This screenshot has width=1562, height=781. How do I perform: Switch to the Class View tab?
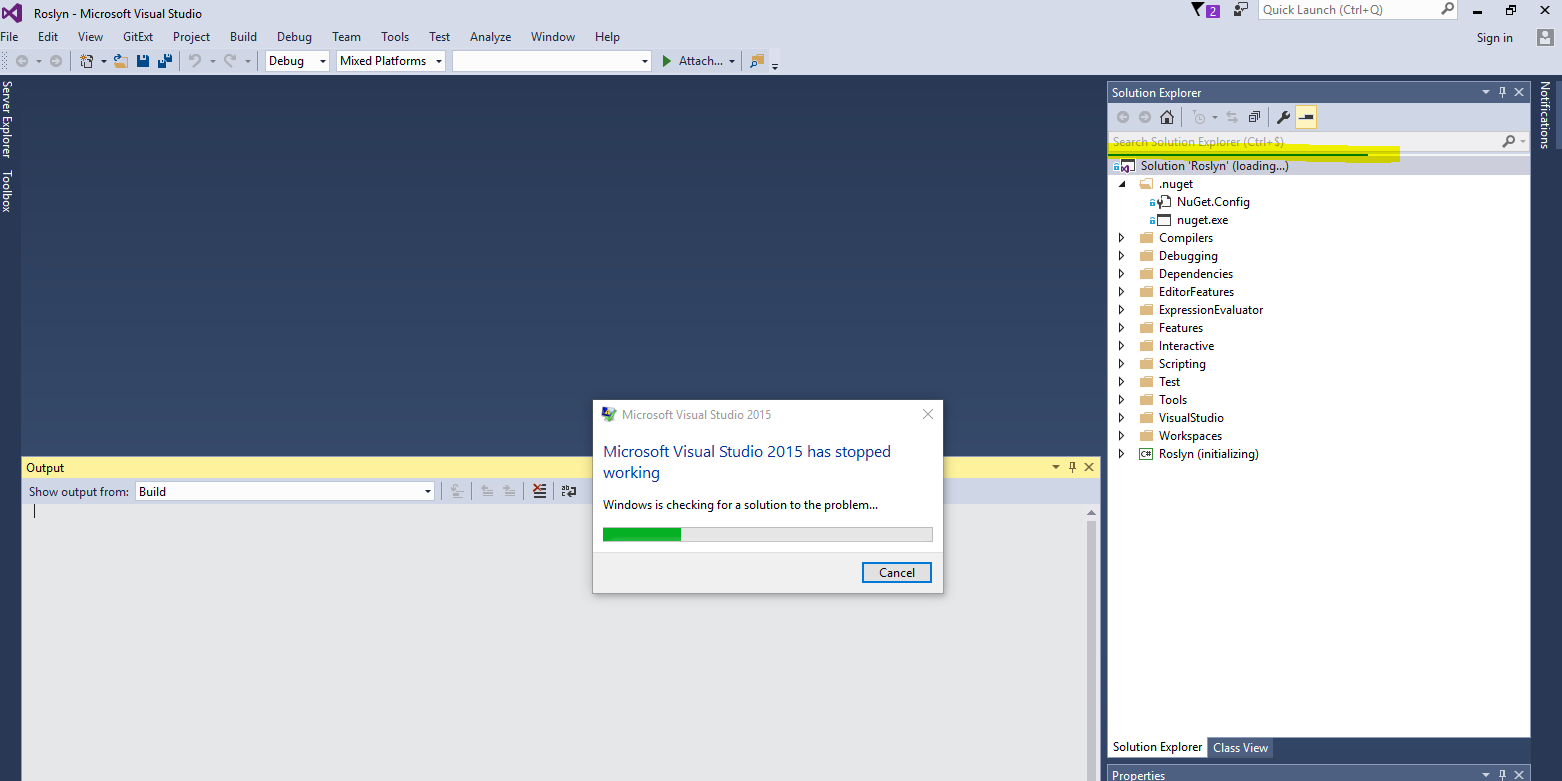1240,747
